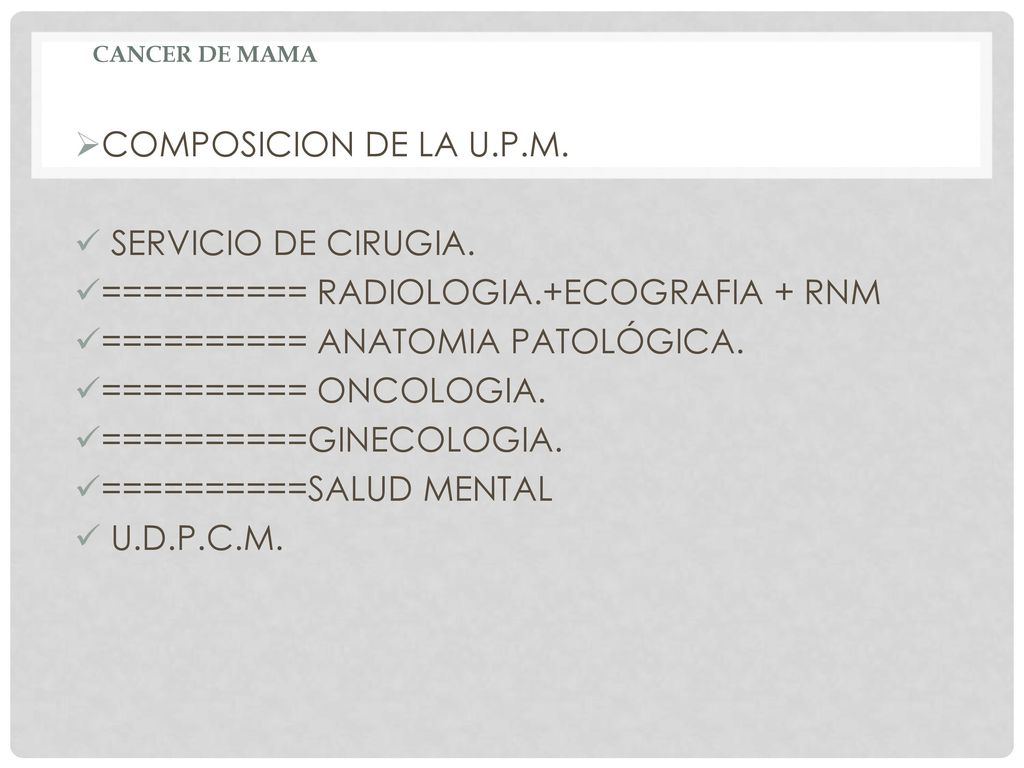
Task: Click the SERVICIO DE CIRUGIA. text
Action: click(x=293, y=244)
